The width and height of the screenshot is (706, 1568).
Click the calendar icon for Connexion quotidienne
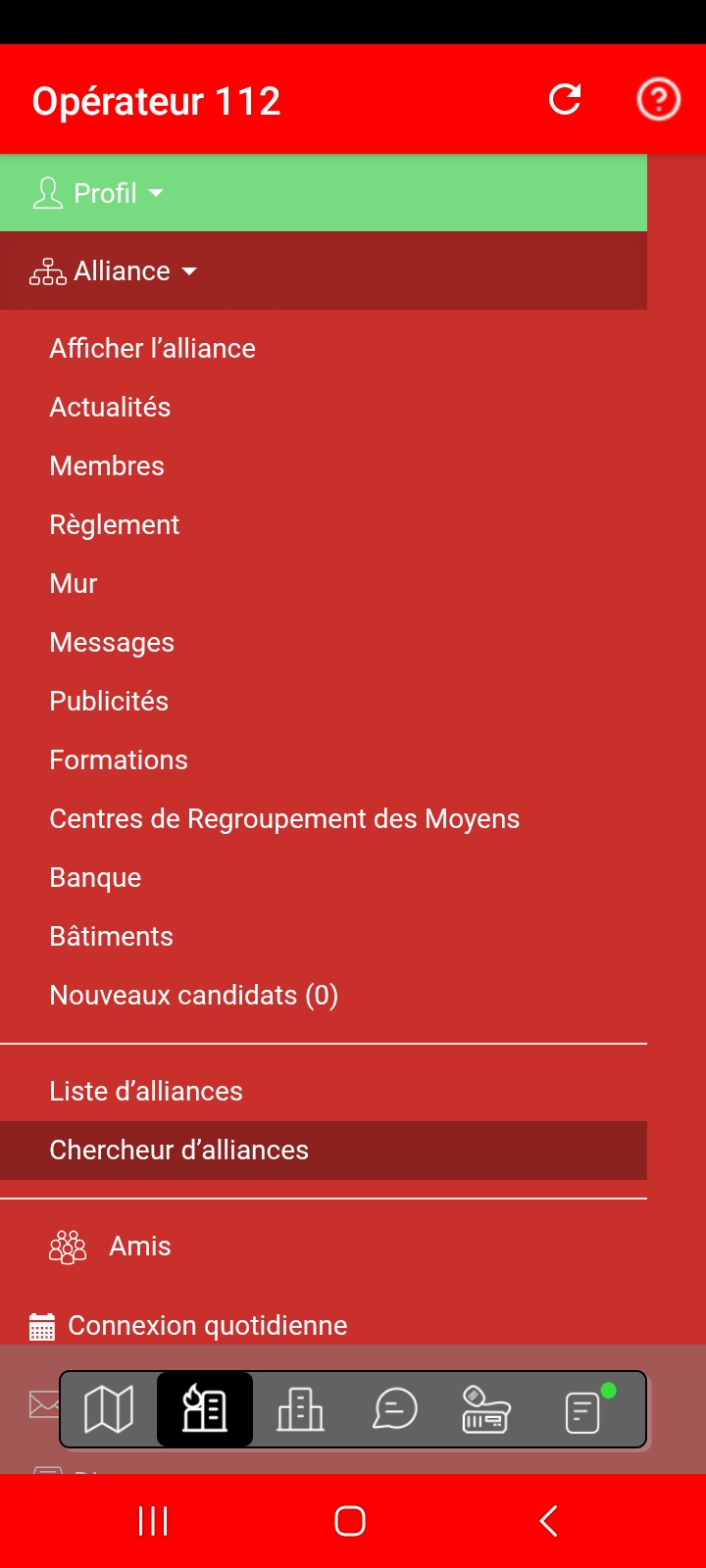[42, 1326]
